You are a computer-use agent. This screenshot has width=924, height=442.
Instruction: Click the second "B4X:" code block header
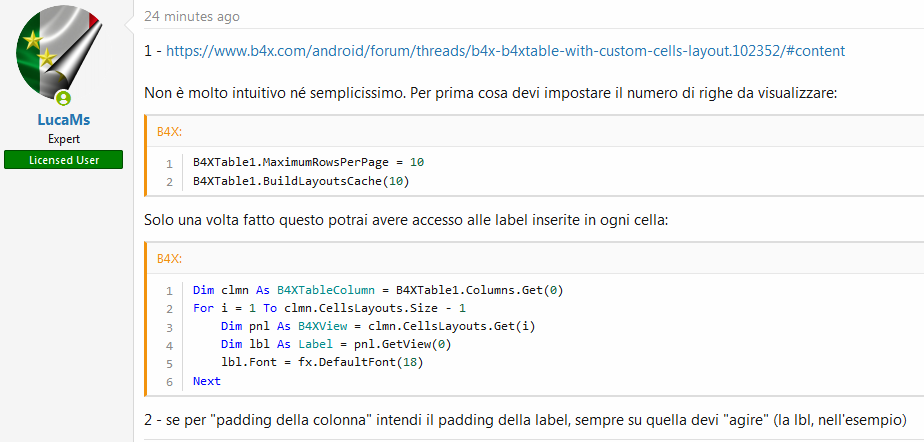[169, 258]
